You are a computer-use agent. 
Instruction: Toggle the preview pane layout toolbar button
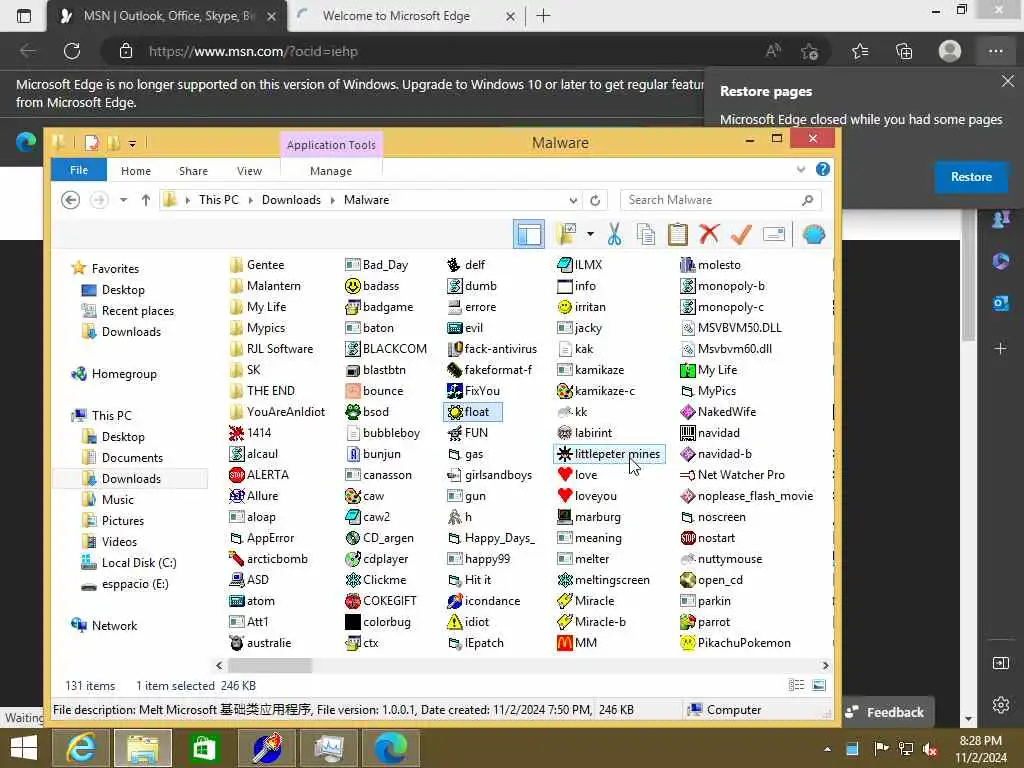tap(528, 234)
